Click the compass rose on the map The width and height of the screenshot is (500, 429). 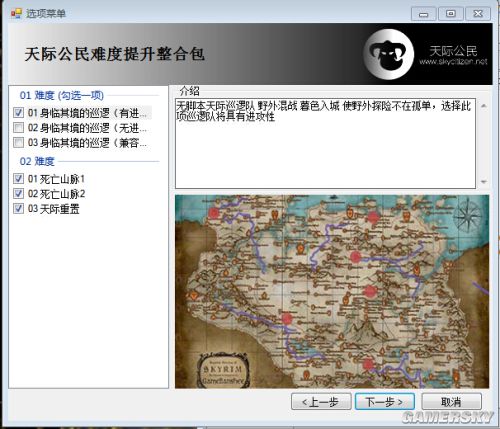coord(467,216)
